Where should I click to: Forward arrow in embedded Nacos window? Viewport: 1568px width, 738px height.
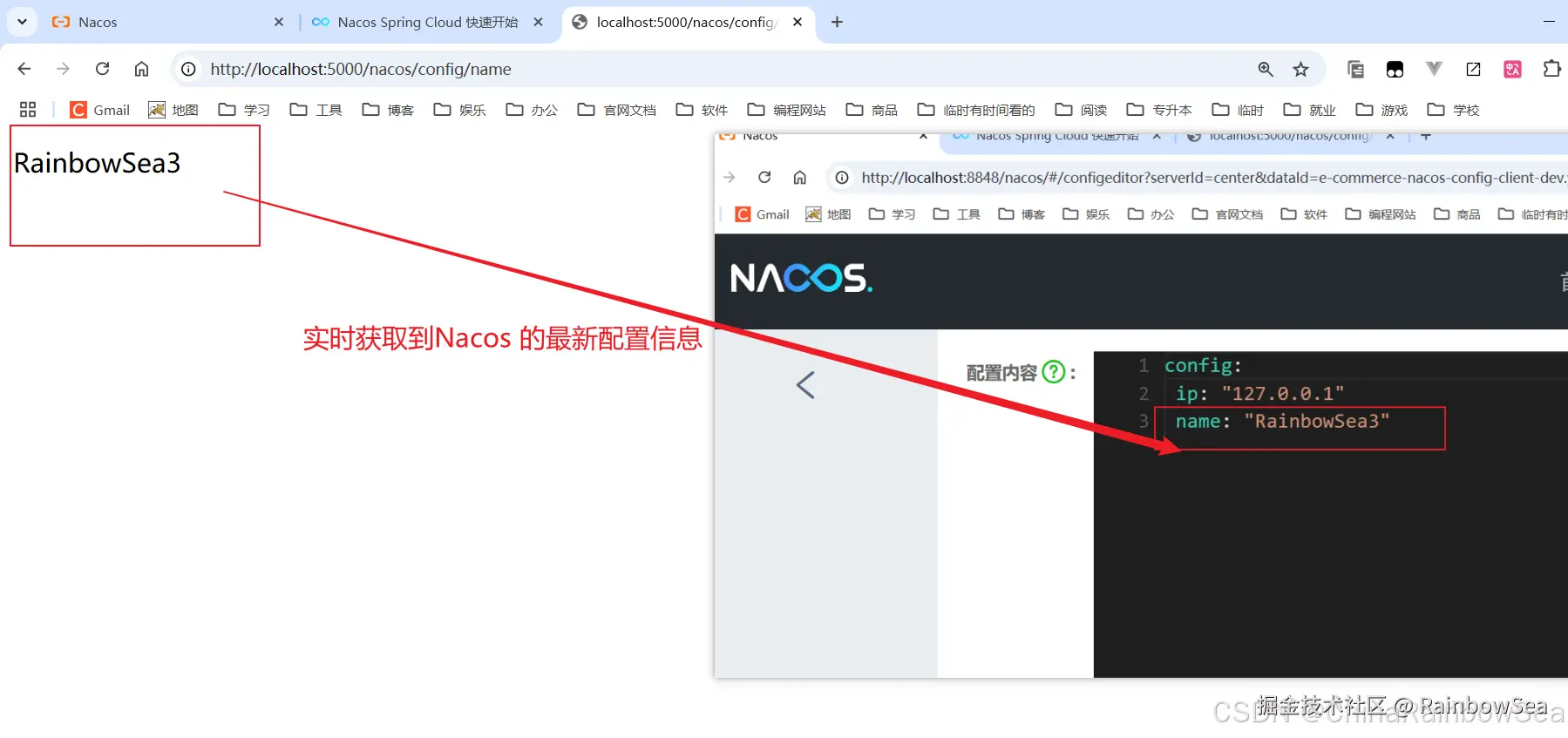tap(730, 177)
